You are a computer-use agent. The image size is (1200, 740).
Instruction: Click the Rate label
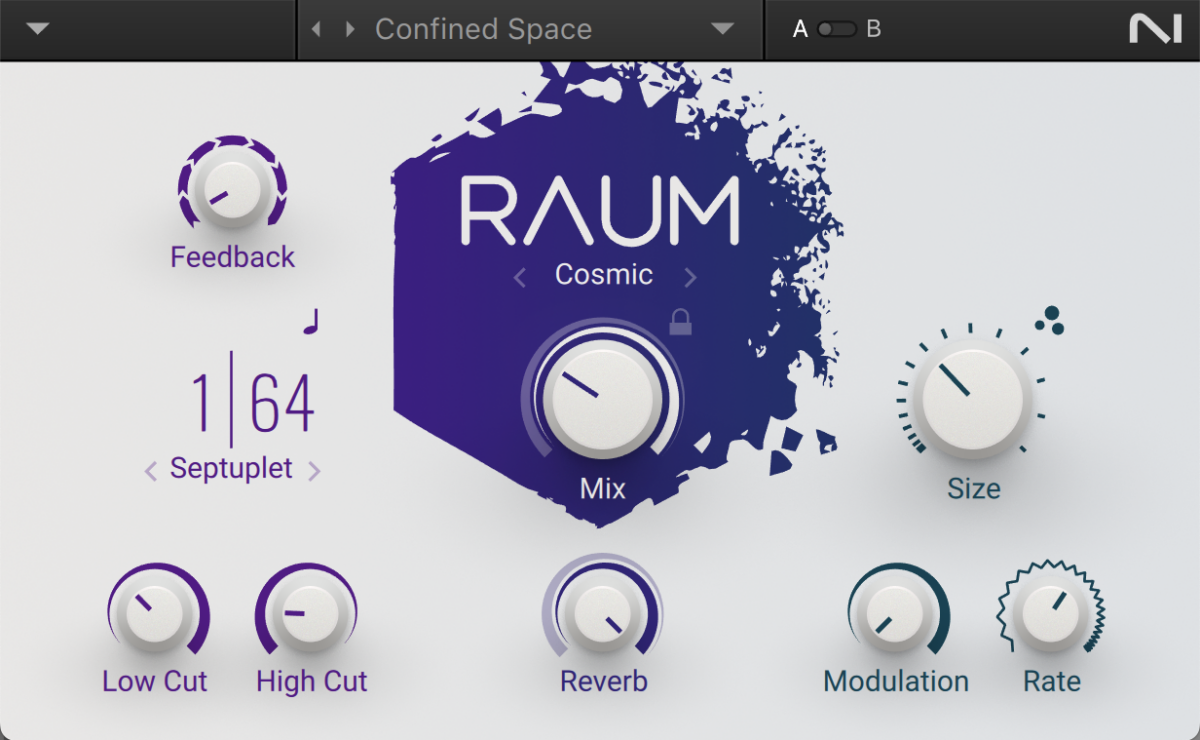click(1052, 682)
